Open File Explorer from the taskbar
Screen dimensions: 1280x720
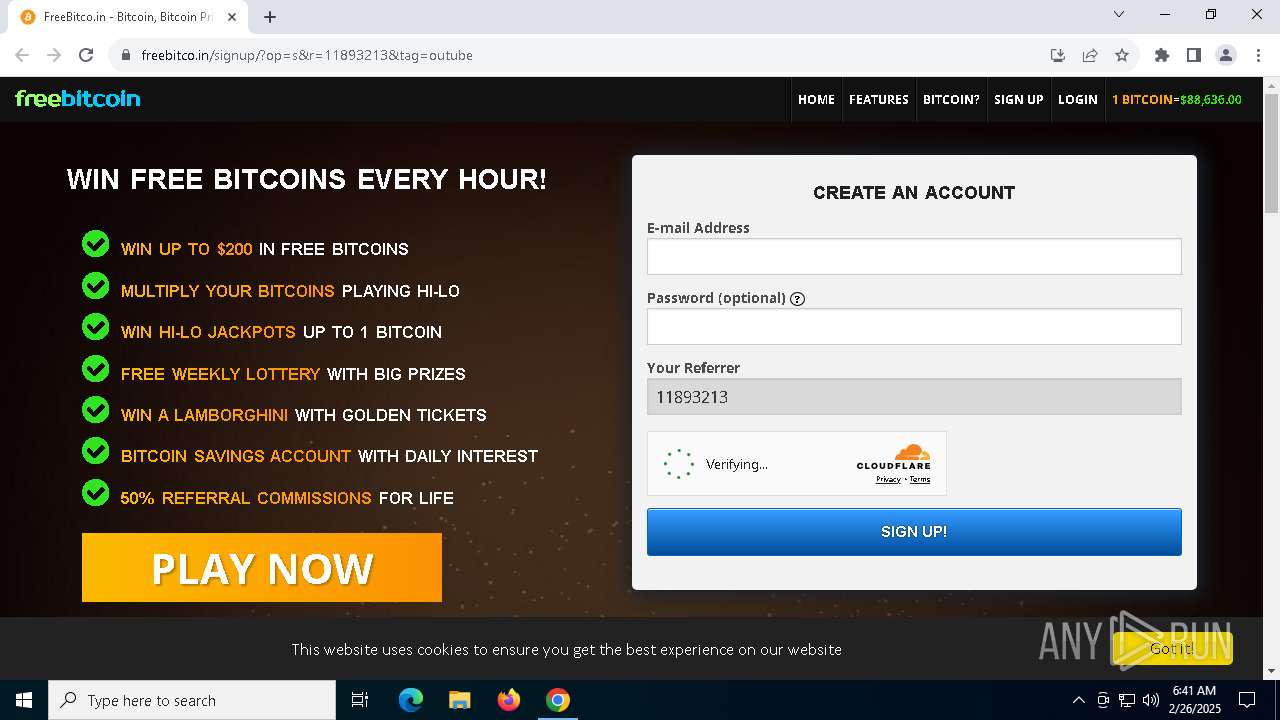pos(459,700)
